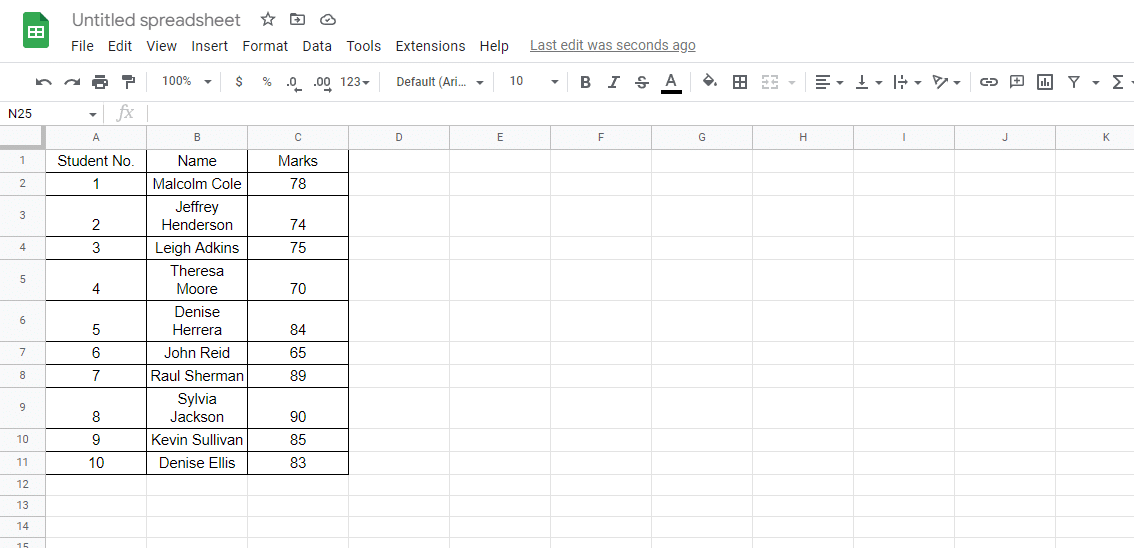The height and width of the screenshot is (548, 1134).
Task: Click the insert comment icon
Action: [1017, 82]
